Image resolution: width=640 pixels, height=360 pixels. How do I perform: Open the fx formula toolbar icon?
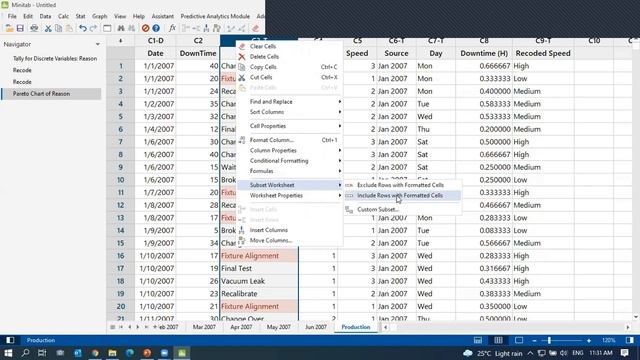tap(172, 28)
